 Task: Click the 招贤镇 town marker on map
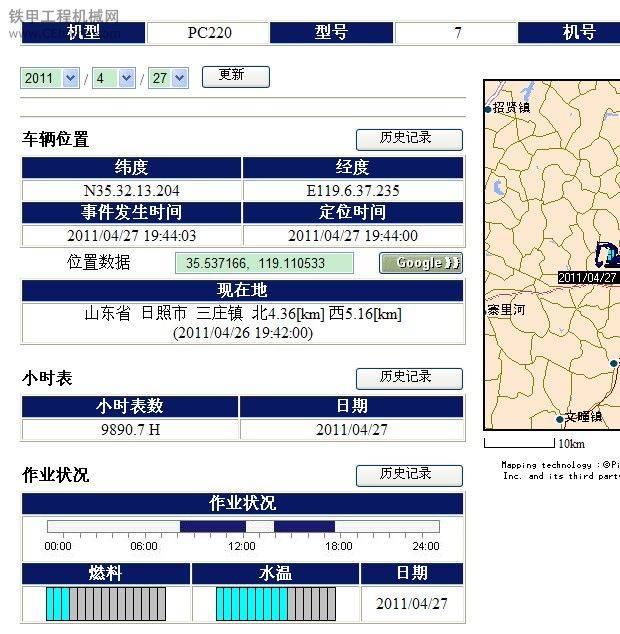pyautogui.click(x=489, y=109)
